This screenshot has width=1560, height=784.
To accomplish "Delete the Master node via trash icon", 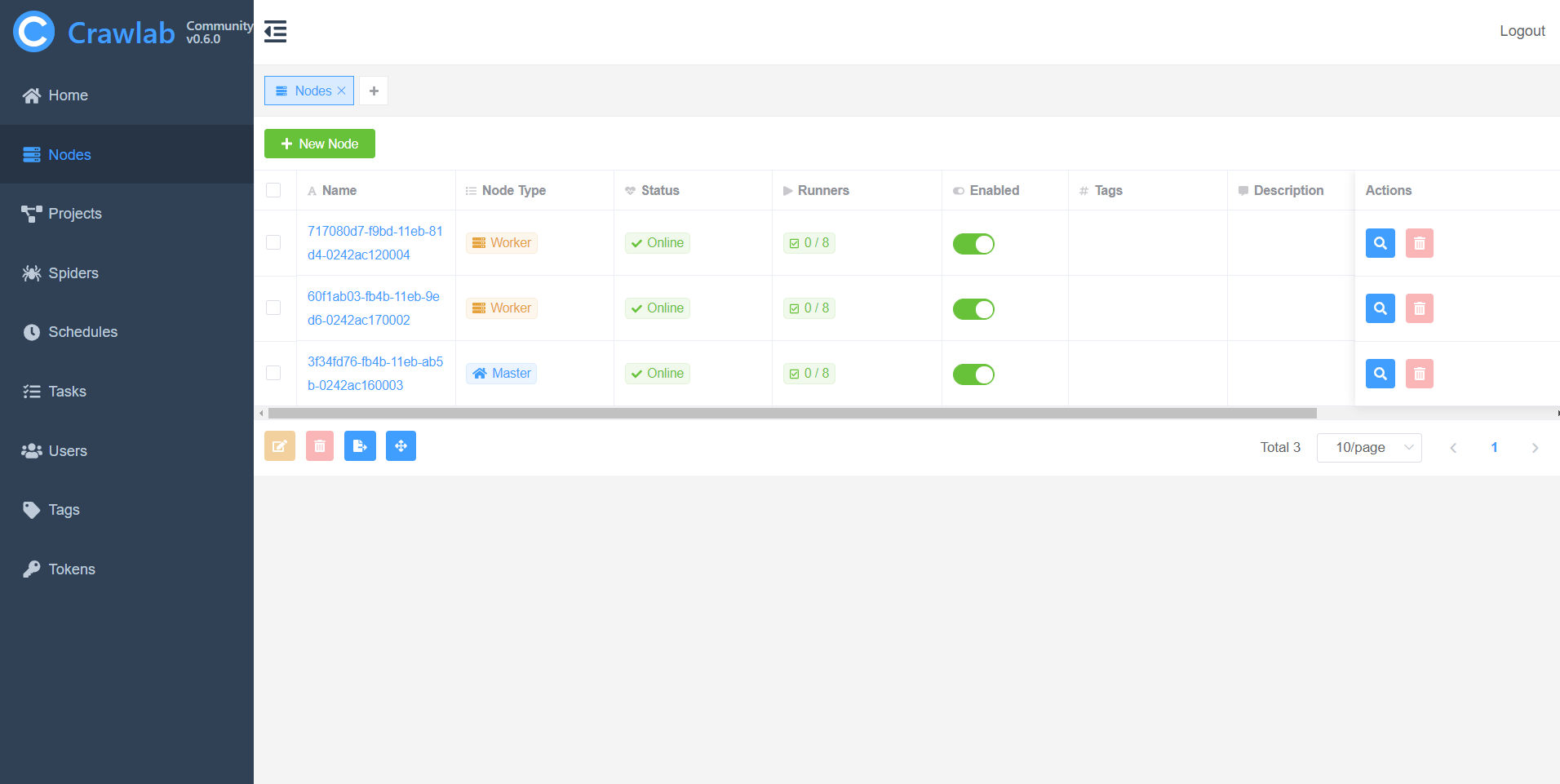I will coord(1419,373).
